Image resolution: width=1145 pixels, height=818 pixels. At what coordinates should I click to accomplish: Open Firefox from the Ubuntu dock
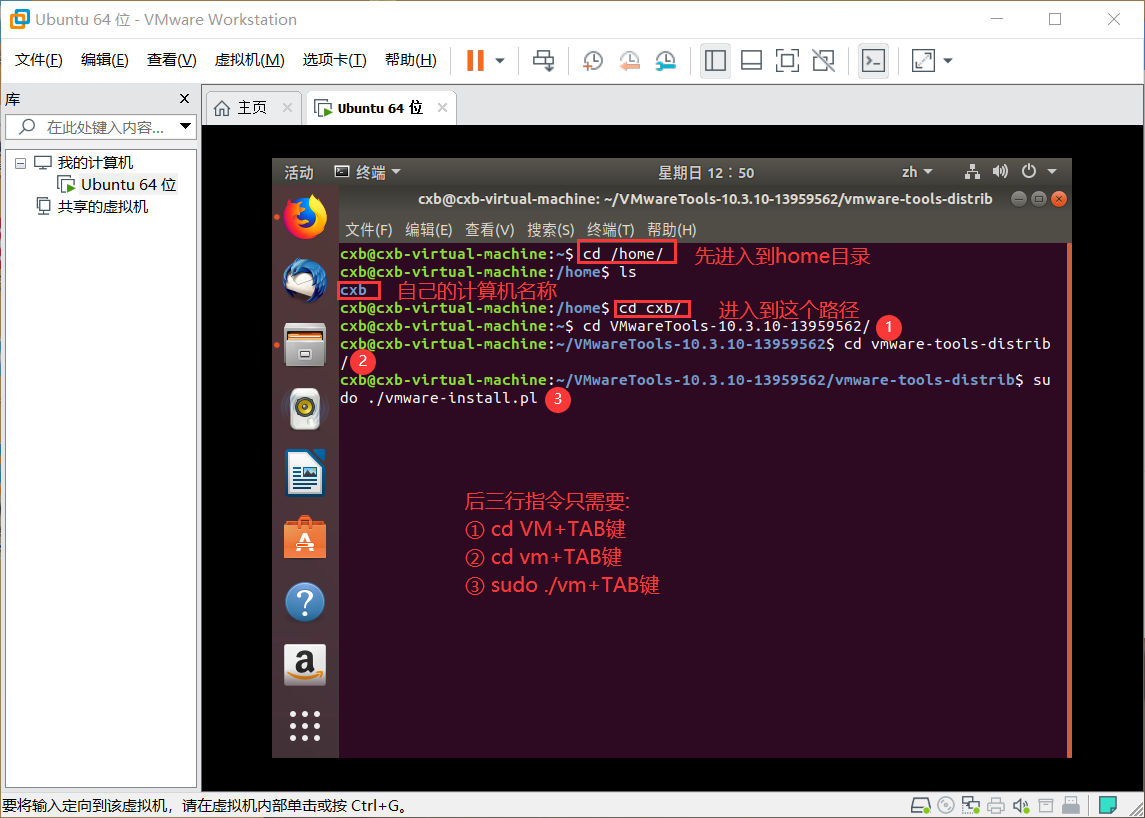pos(305,215)
